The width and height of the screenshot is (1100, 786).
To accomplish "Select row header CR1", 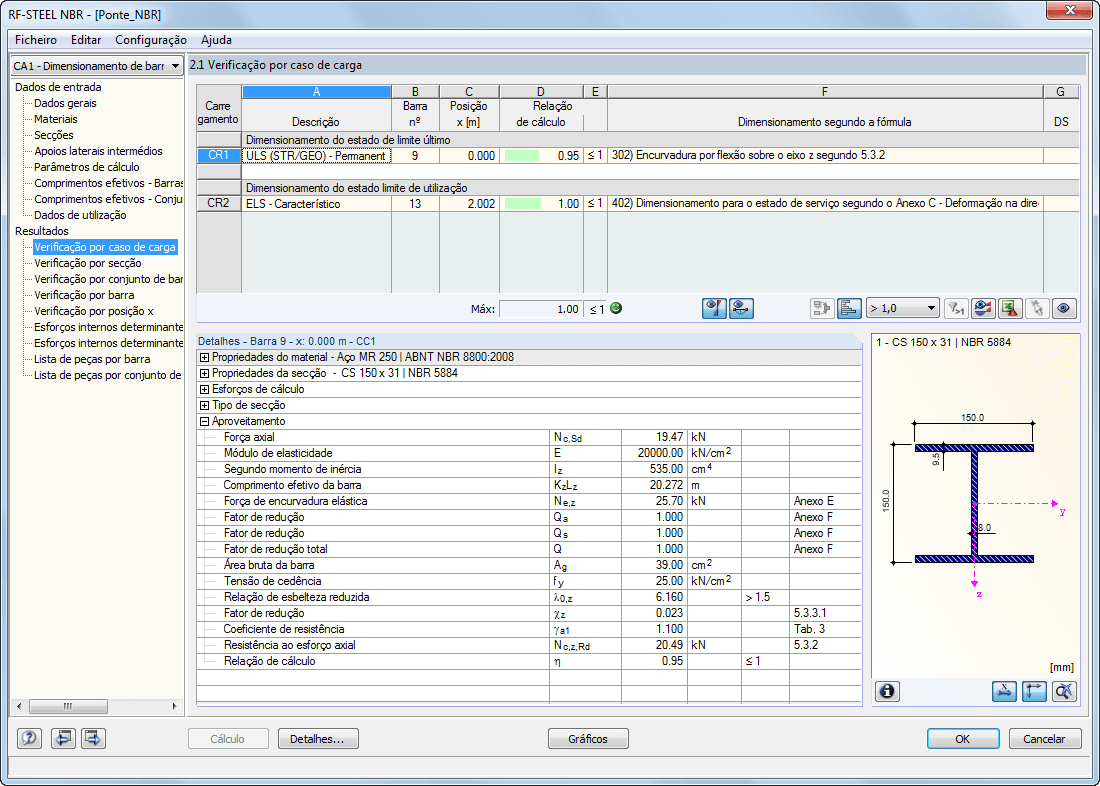I will coord(218,155).
